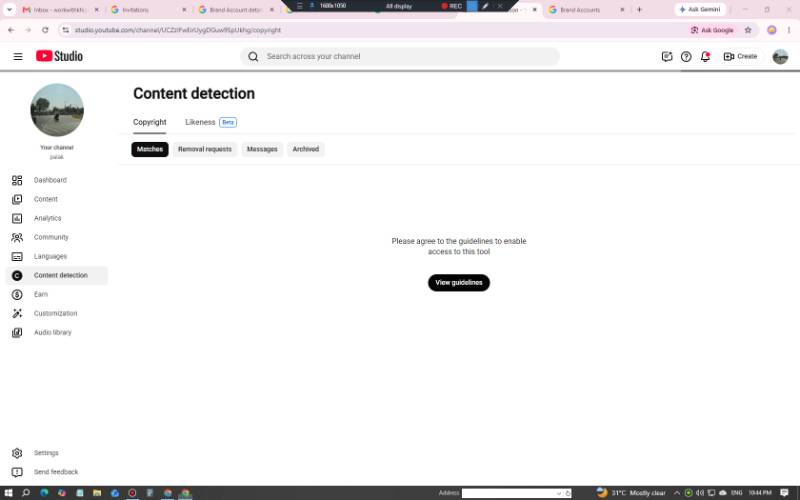Open Languages in the sidebar
The width and height of the screenshot is (800, 500).
point(57,256)
